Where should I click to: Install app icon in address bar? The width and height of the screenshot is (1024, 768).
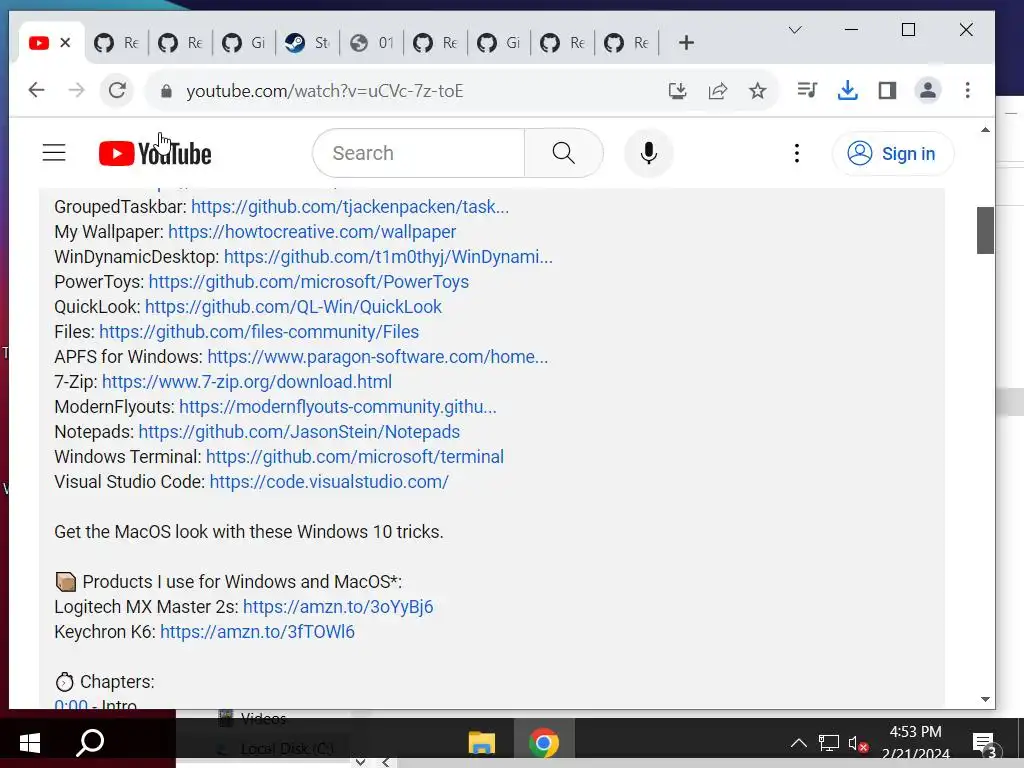(677, 90)
